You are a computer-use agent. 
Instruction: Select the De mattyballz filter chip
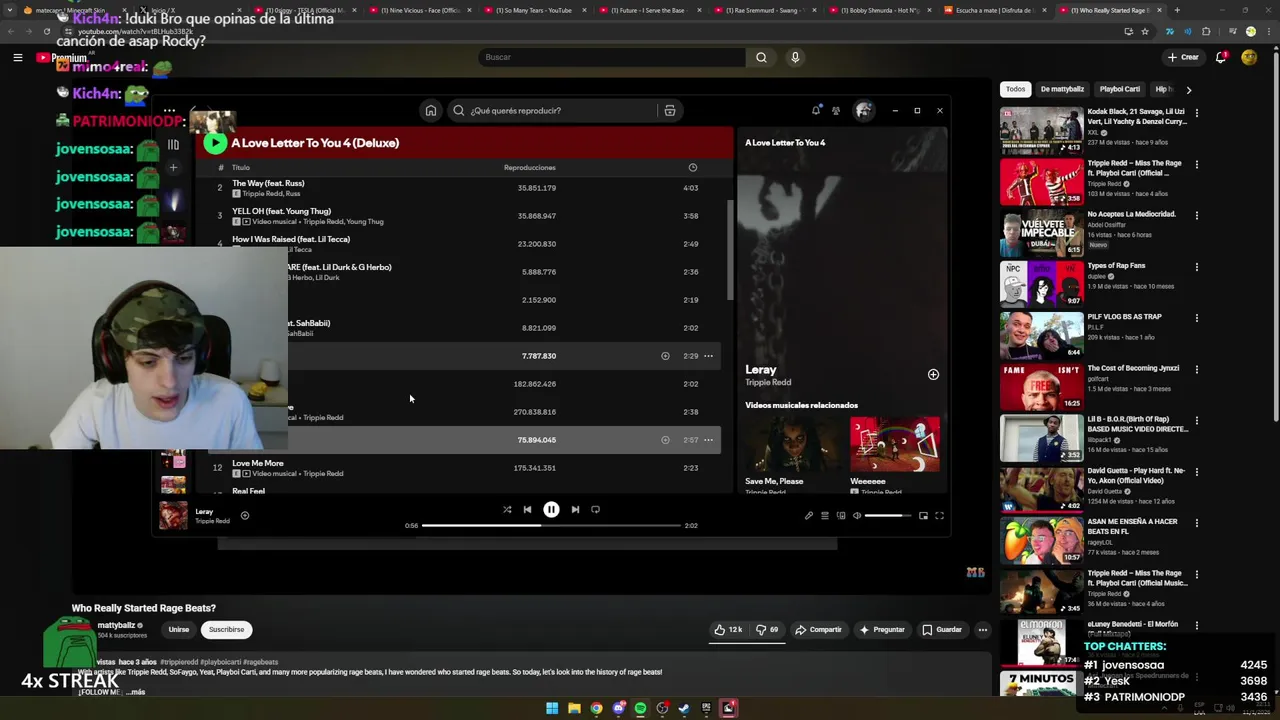pyautogui.click(x=1062, y=89)
